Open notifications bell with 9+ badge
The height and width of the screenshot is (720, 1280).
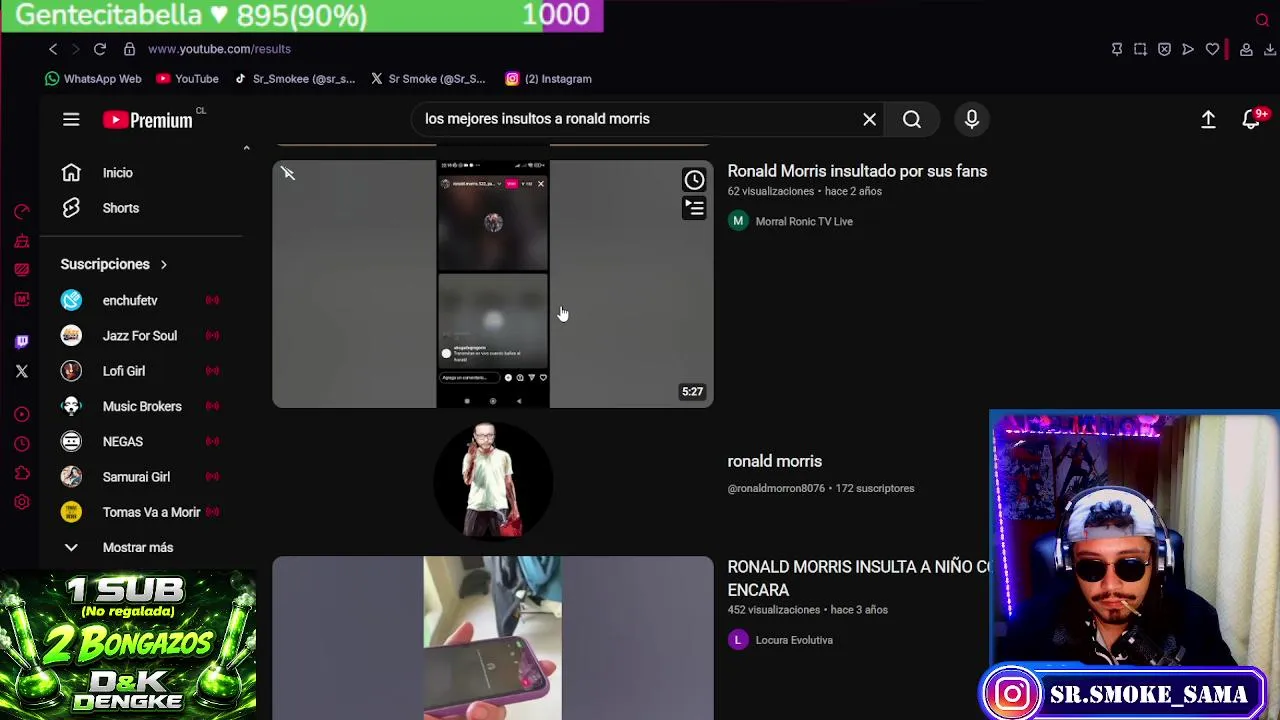pos(1253,119)
